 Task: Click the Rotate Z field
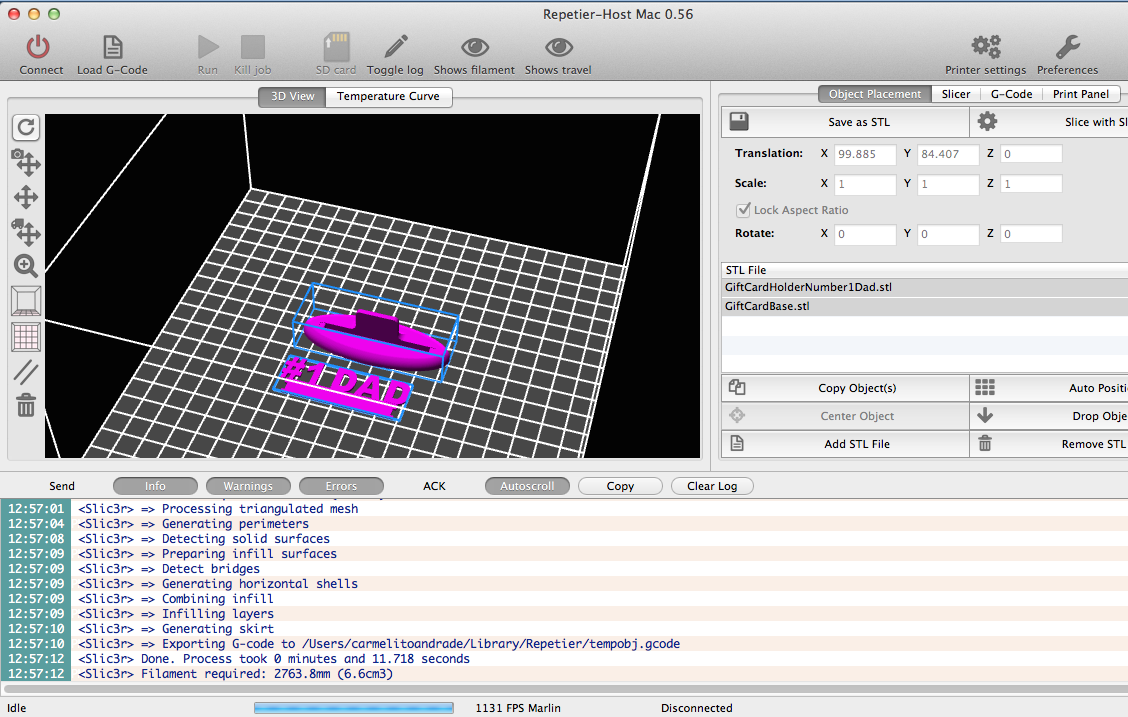coord(1031,234)
